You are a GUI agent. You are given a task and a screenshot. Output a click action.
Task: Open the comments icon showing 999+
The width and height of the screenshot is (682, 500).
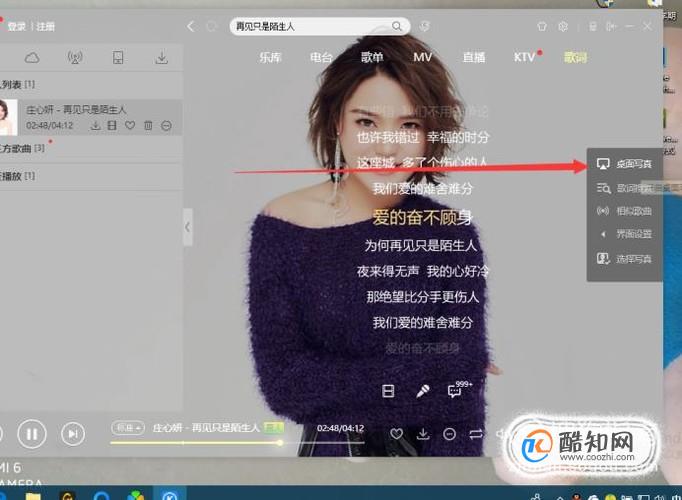tap(457, 390)
